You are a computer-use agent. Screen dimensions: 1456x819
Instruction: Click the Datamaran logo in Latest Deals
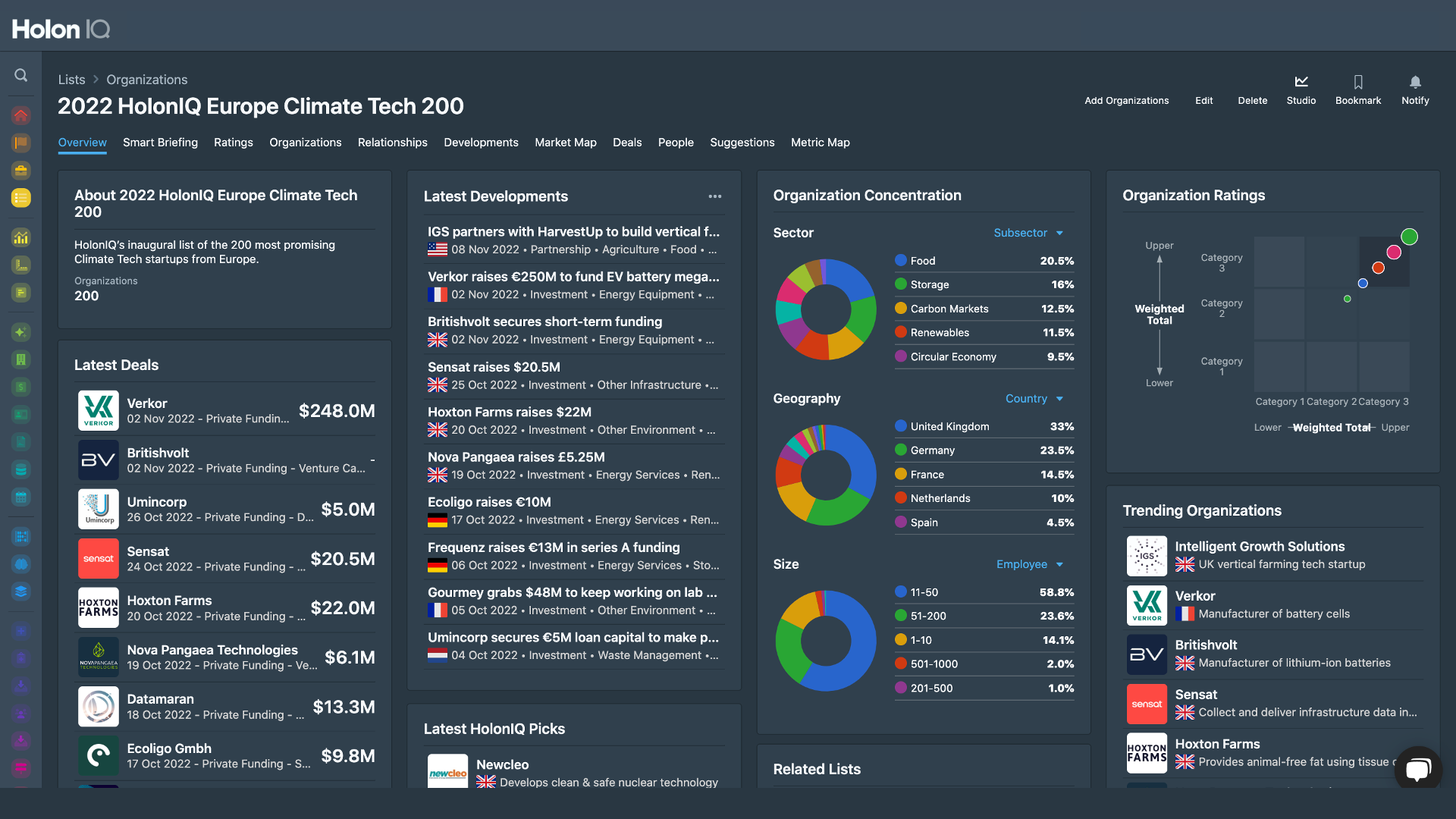pos(99,706)
